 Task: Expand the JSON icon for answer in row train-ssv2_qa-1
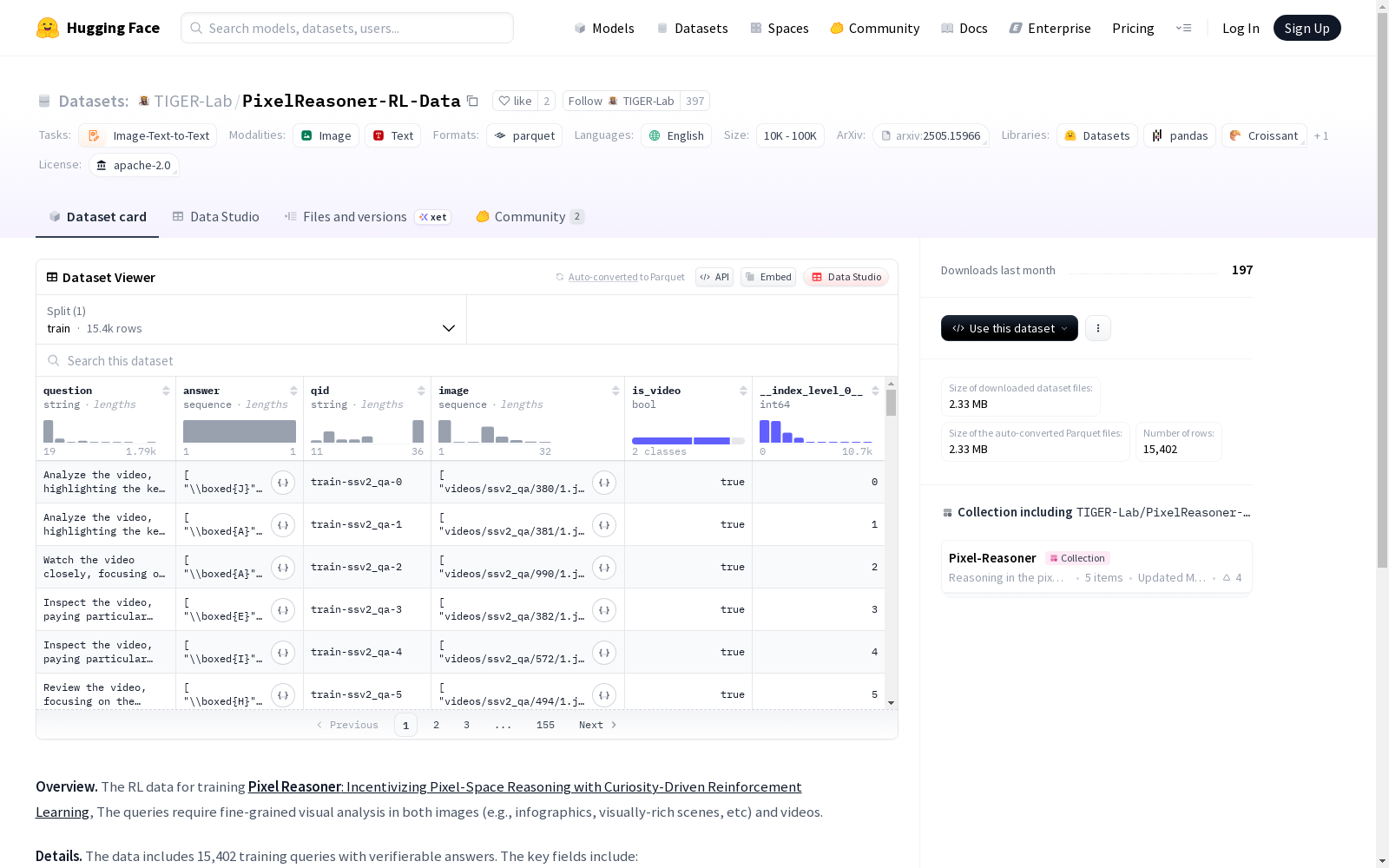283,525
